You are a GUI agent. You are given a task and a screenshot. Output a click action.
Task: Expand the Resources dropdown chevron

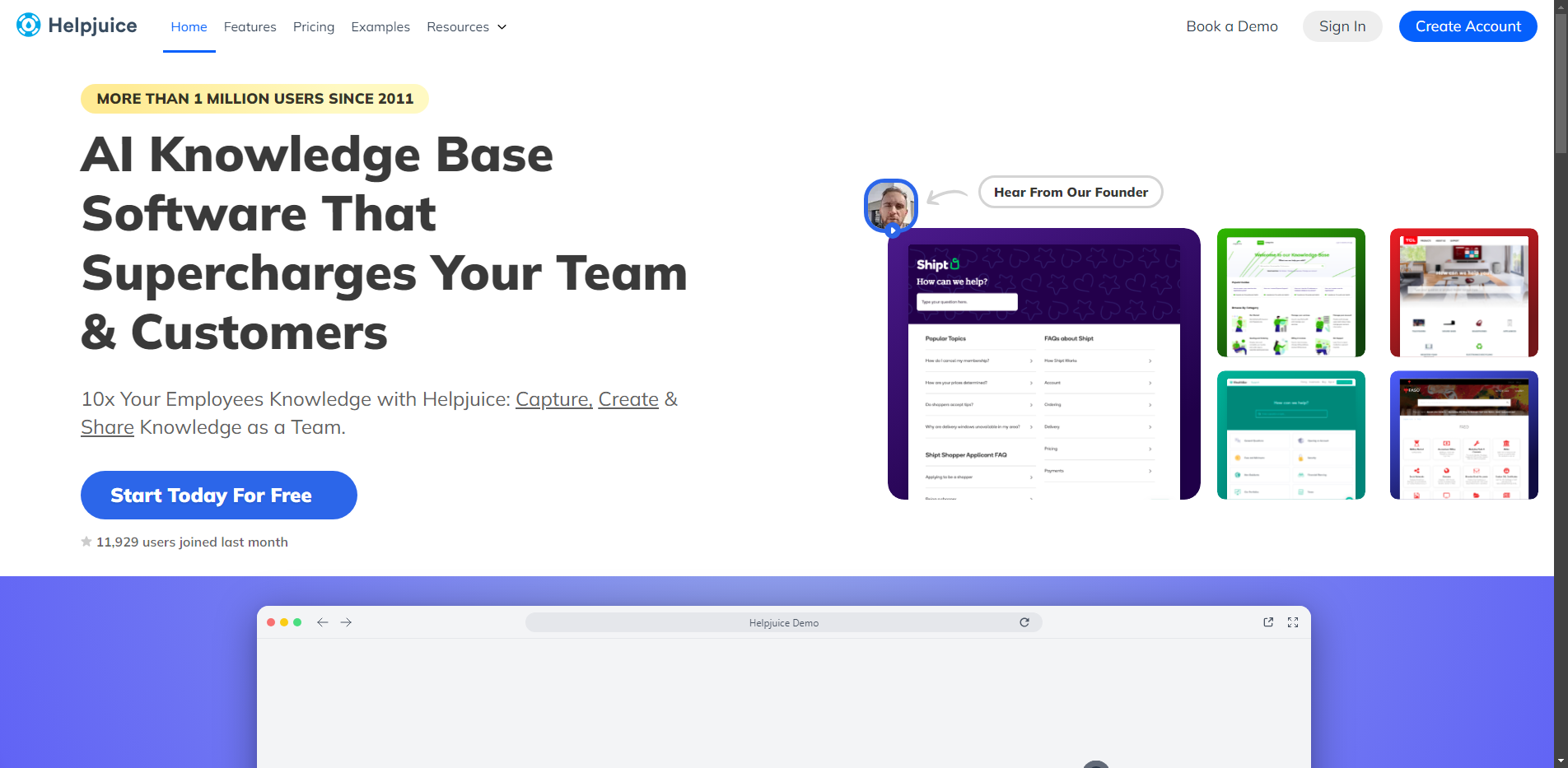click(x=502, y=27)
